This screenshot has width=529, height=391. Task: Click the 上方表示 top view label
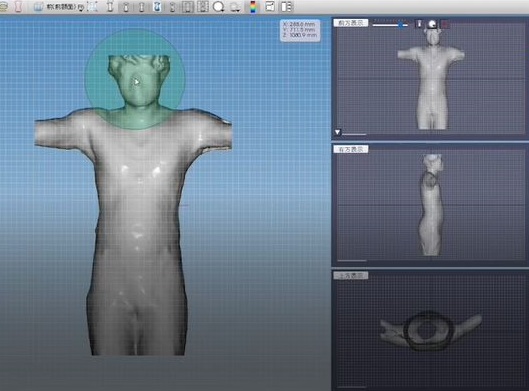351,276
